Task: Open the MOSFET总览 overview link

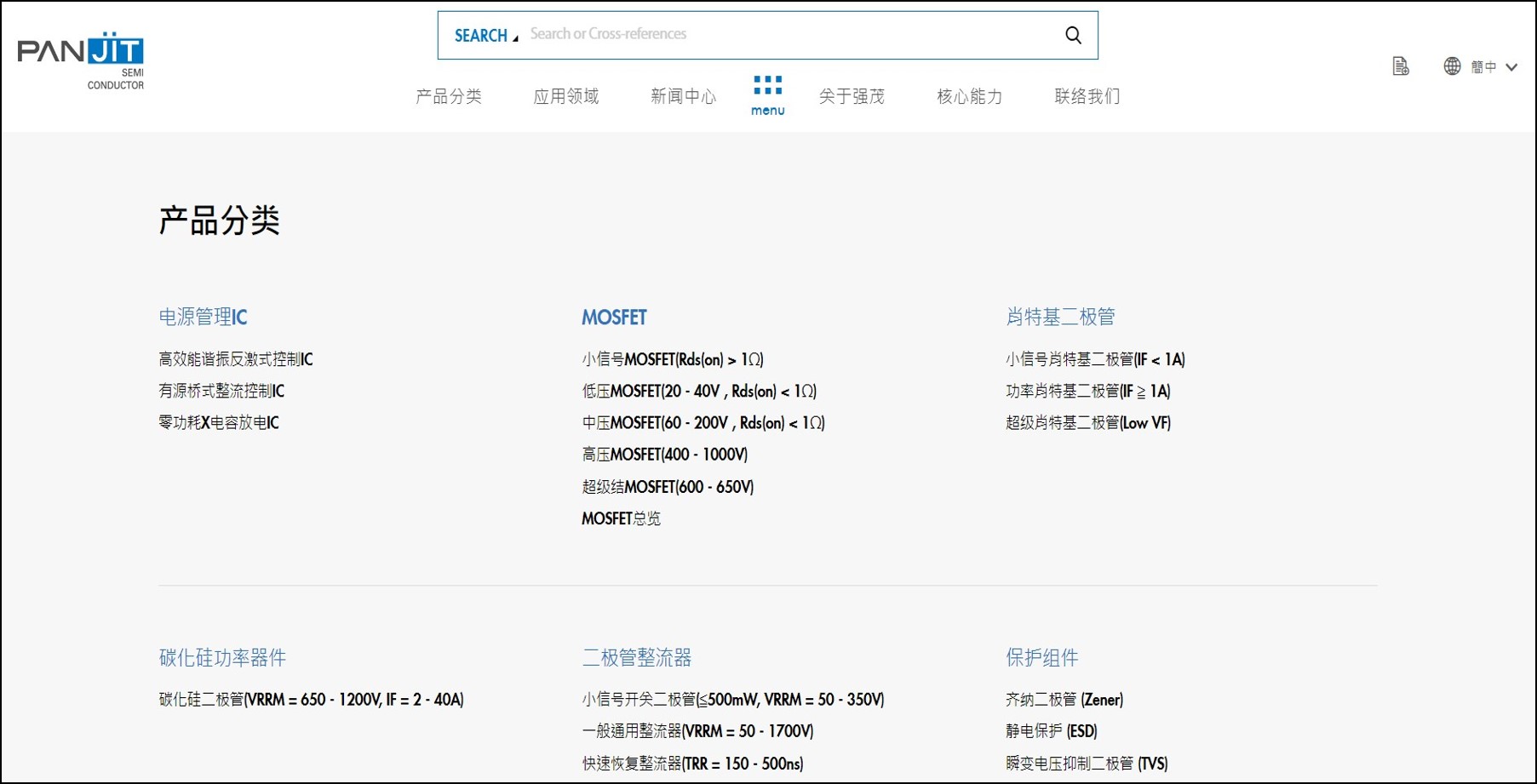Action: 621,518
